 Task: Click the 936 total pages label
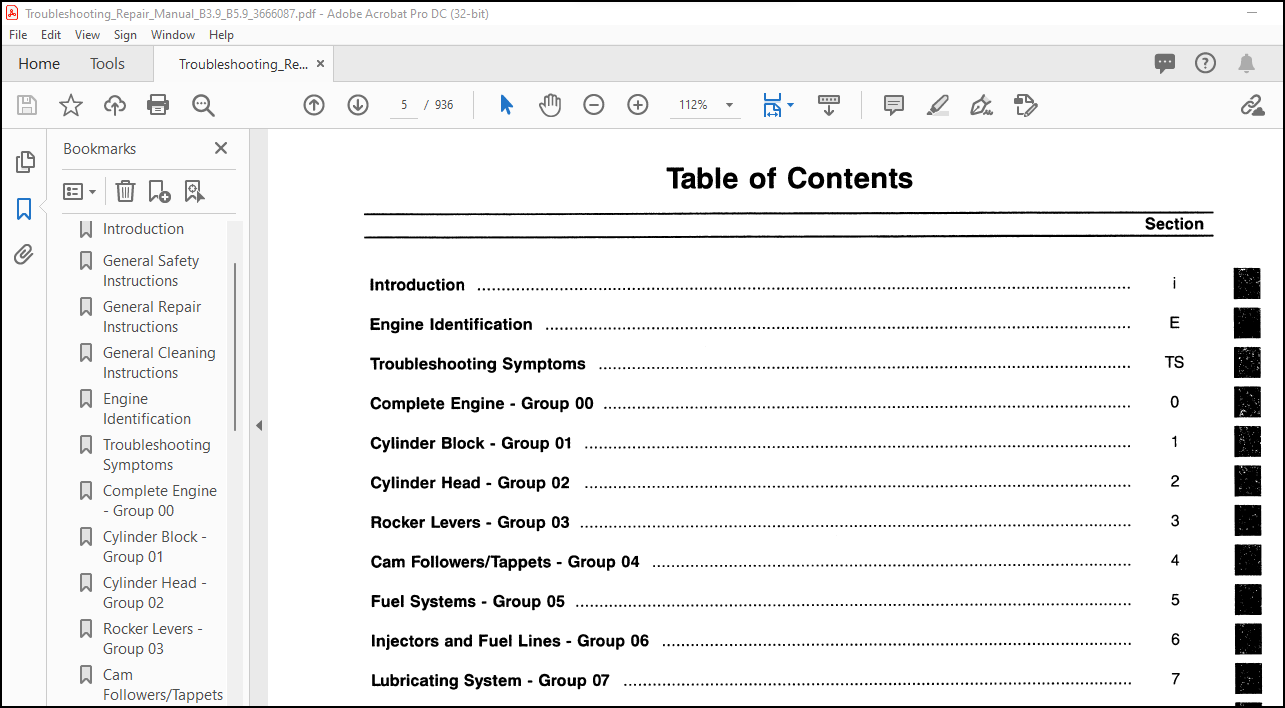pyautogui.click(x=444, y=105)
